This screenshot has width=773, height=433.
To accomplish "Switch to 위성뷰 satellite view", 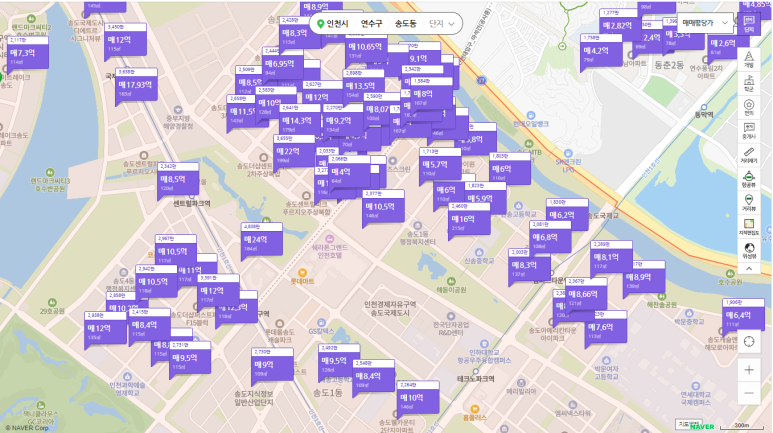I will 749,250.
